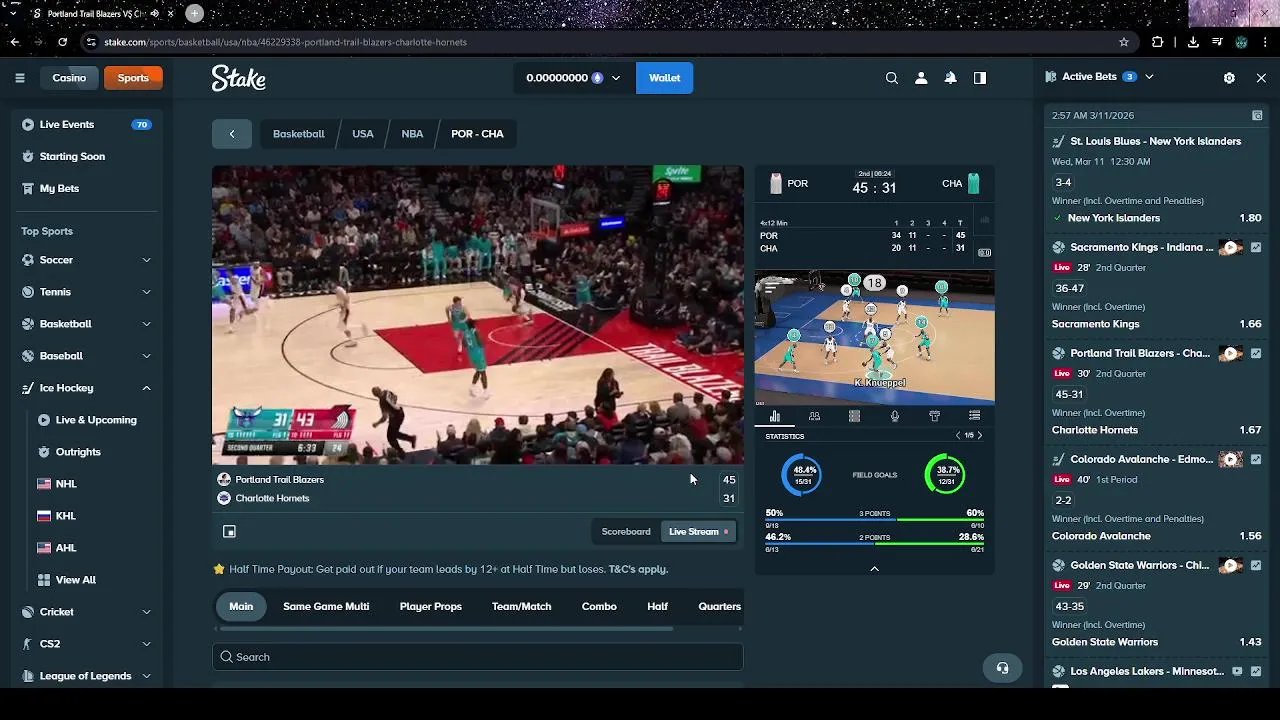Go to previous statistics page arrow
This screenshot has width=1280, height=720.
[x=957, y=436]
